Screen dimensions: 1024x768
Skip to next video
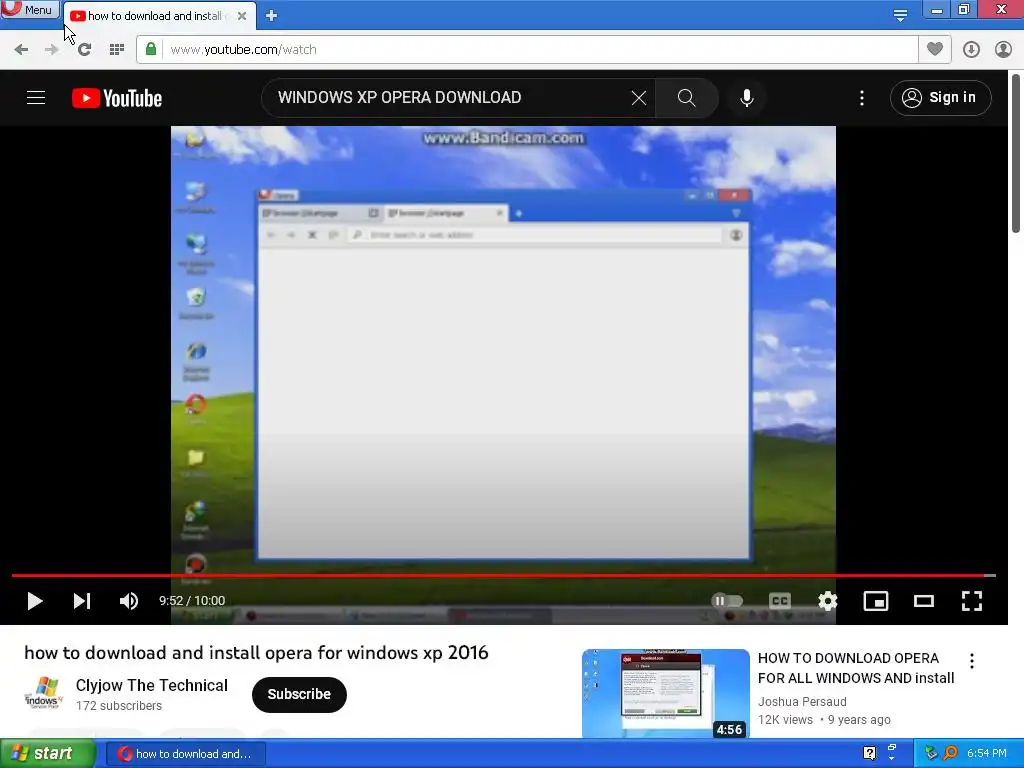82,601
